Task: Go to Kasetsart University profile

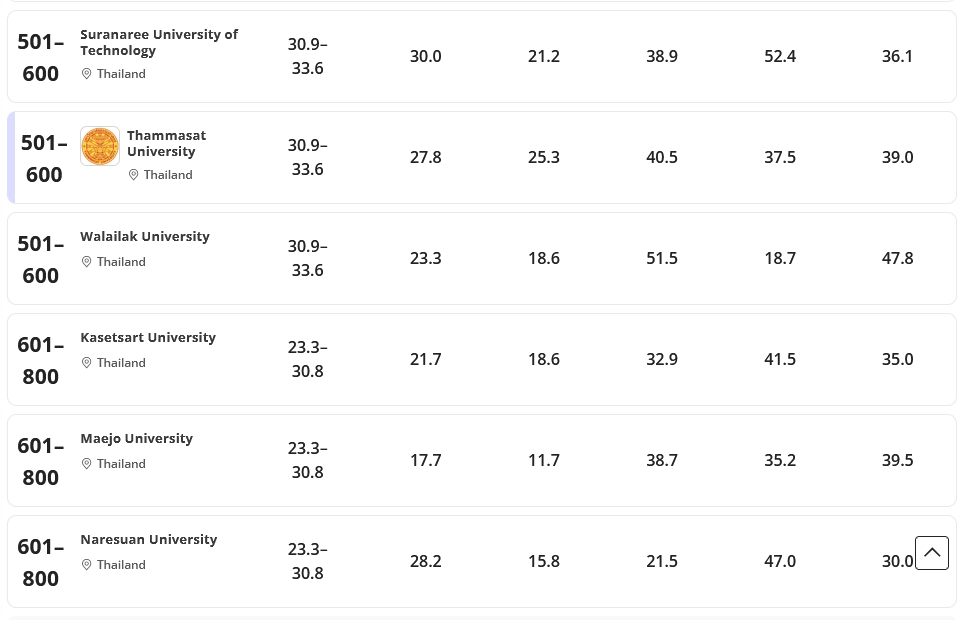Action: tap(148, 337)
